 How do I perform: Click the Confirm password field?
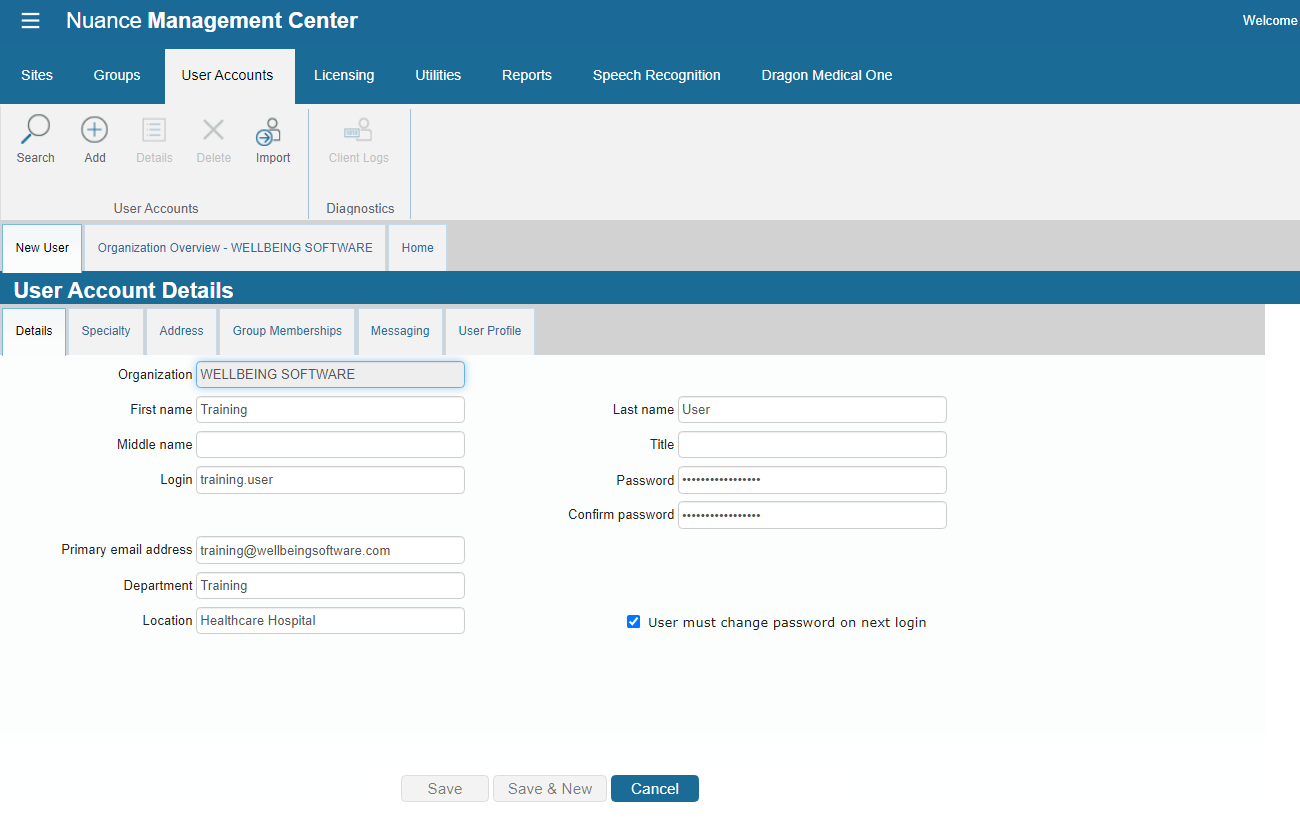812,515
